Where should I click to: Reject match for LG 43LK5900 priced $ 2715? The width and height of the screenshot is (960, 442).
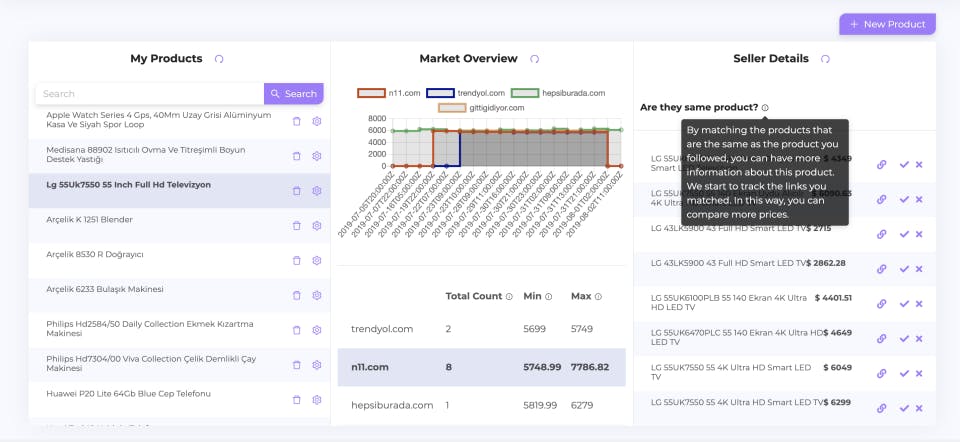point(919,234)
